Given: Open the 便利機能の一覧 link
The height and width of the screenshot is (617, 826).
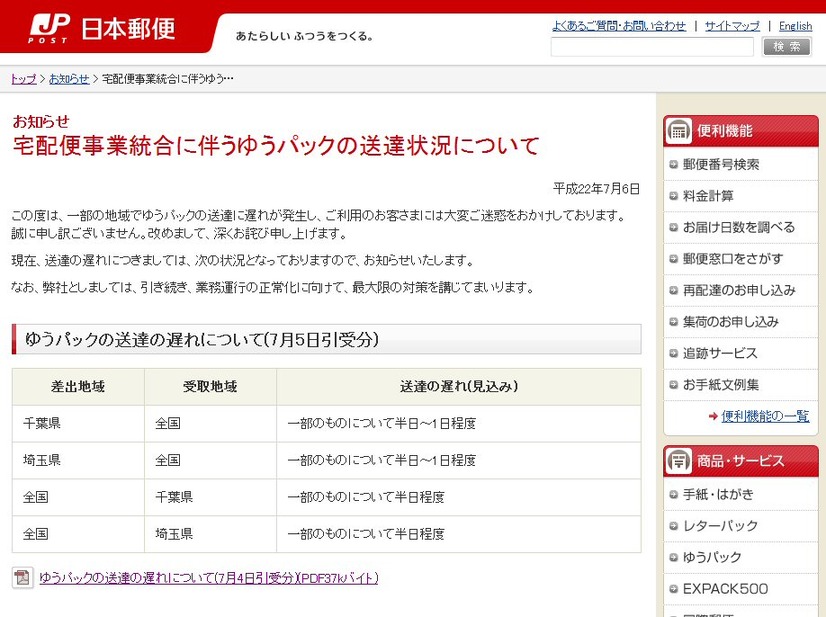Looking at the screenshot, I should 765,416.
